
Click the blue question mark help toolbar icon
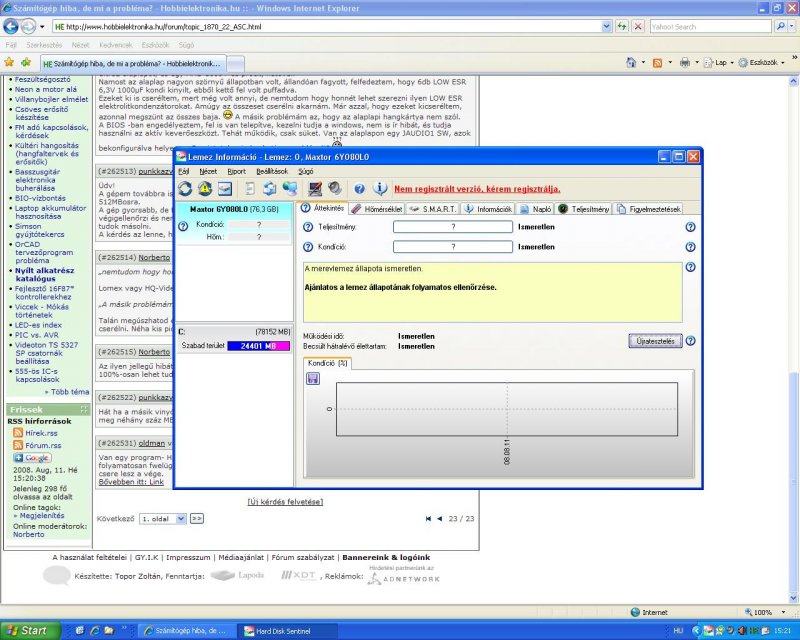[x=359, y=189]
